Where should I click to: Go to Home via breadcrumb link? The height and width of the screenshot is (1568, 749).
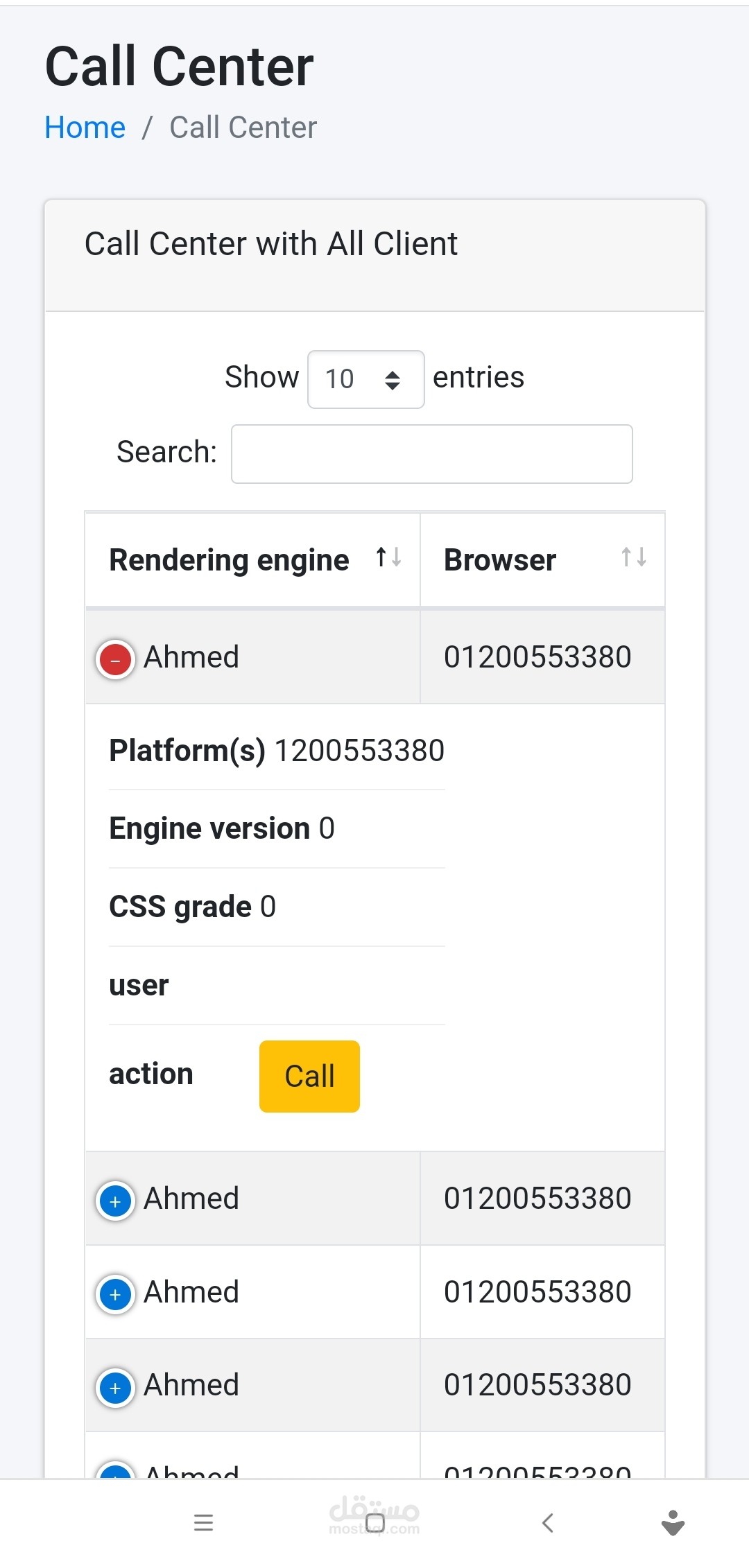85,128
